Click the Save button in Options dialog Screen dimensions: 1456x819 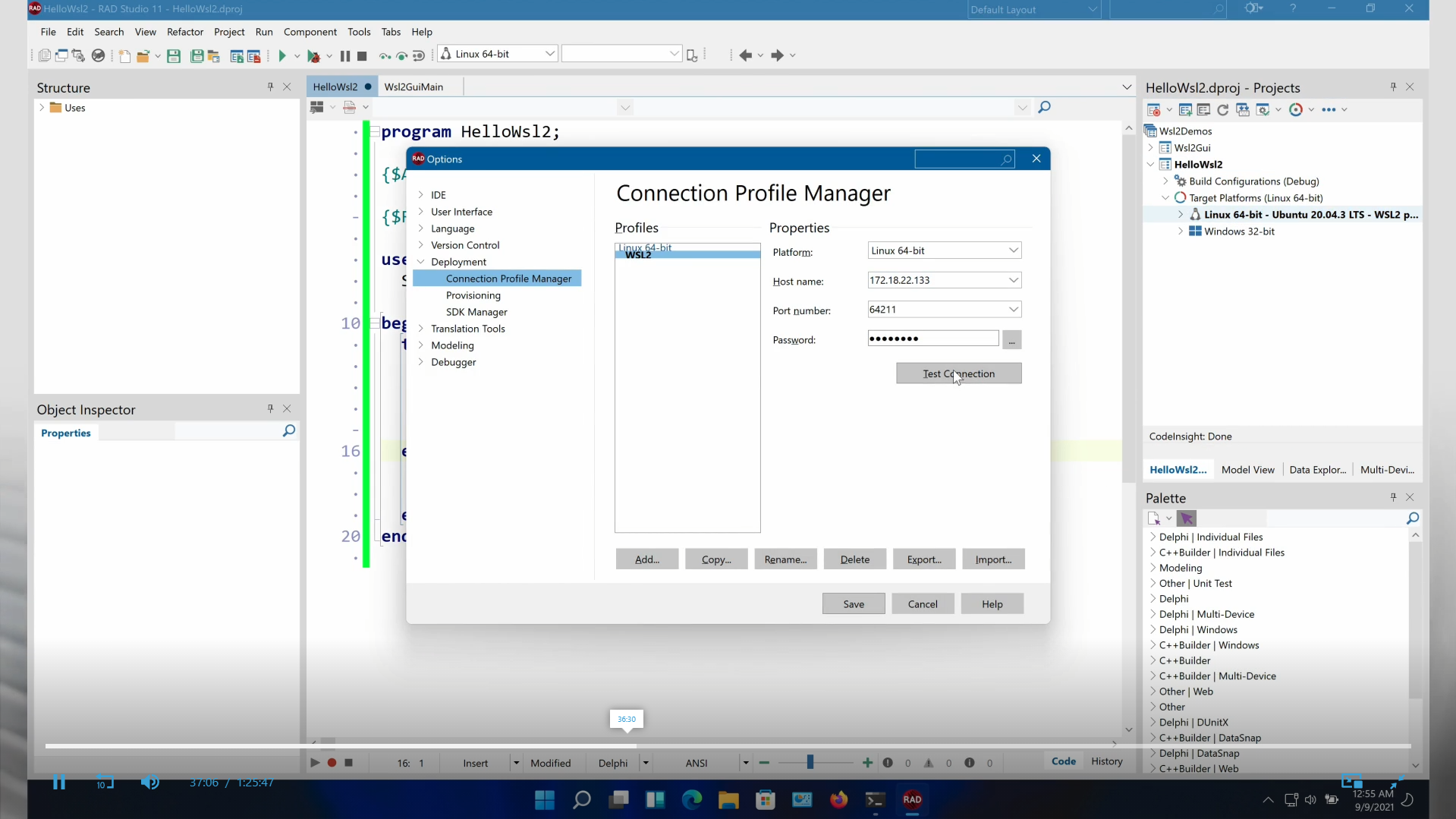[854, 604]
